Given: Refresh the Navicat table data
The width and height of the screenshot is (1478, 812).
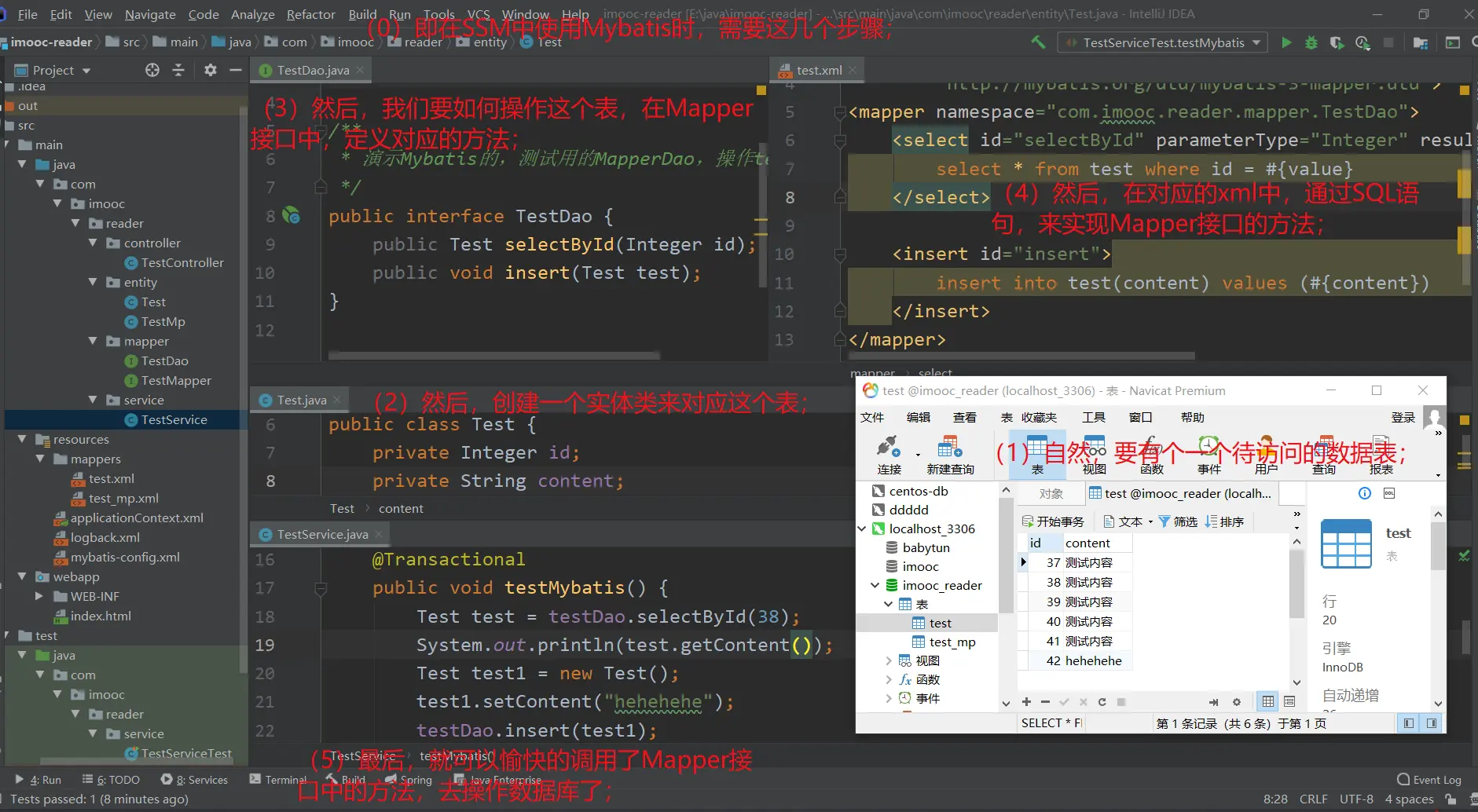Looking at the screenshot, I should click(x=1102, y=701).
